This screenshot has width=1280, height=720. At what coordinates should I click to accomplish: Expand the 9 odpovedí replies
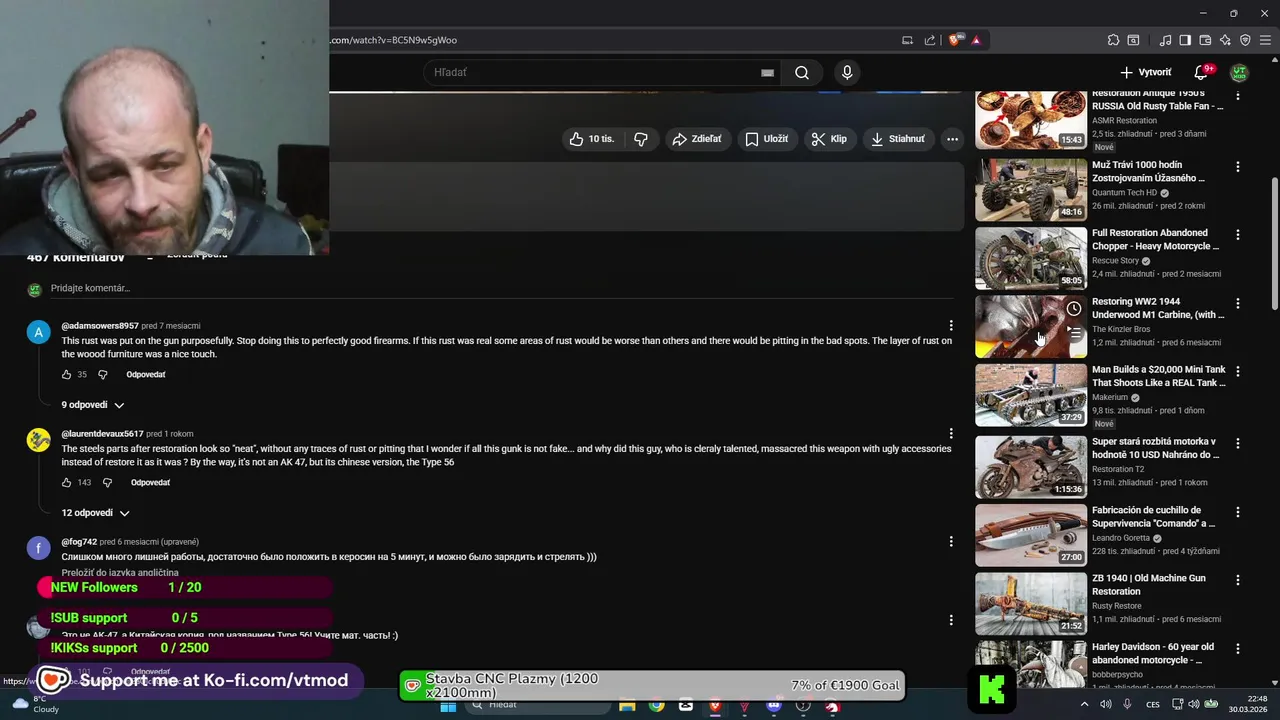93,405
